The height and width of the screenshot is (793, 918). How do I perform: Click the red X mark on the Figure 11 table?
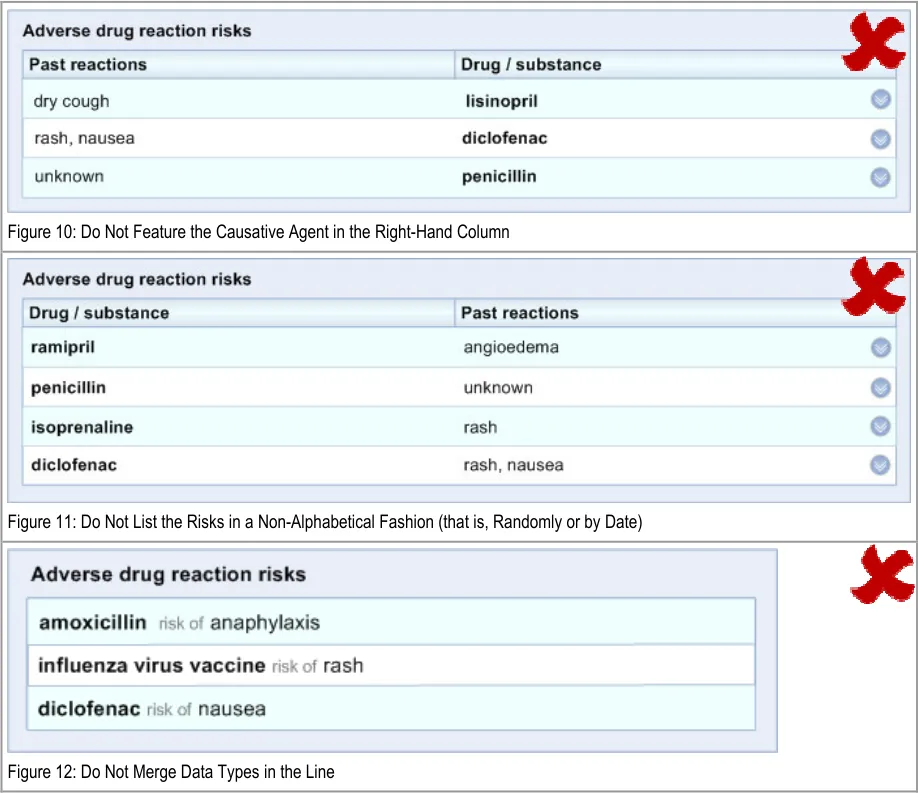click(875, 286)
